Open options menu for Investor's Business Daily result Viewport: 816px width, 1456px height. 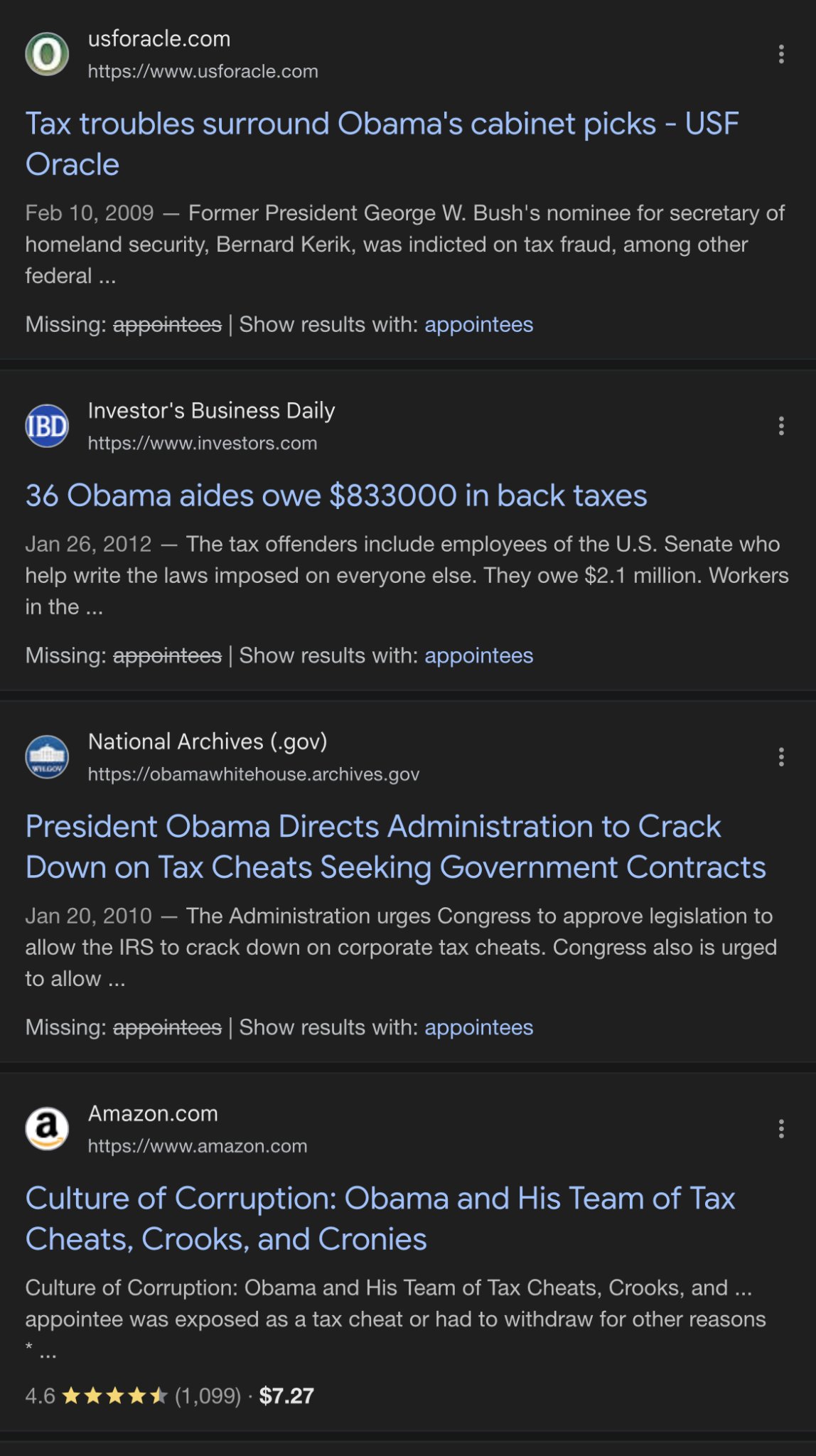click(x=781, y=426)
